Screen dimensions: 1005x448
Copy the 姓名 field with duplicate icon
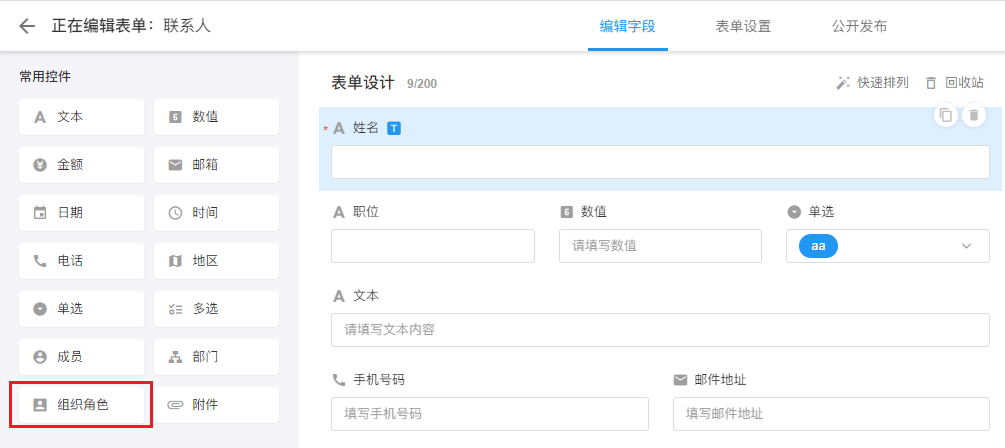coord(945,116)
